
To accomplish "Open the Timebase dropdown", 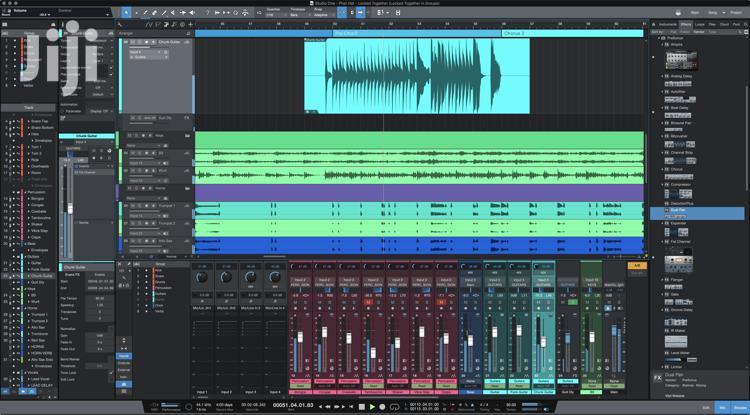I will 298,15.
